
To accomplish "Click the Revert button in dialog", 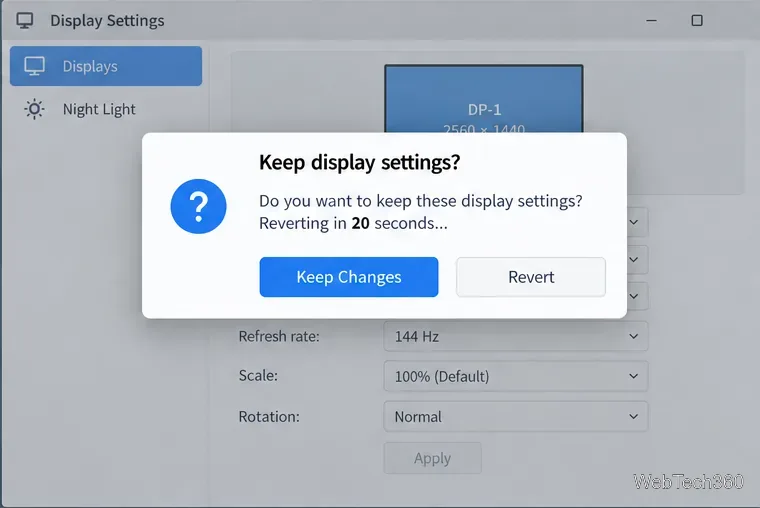I will [531, 277].
